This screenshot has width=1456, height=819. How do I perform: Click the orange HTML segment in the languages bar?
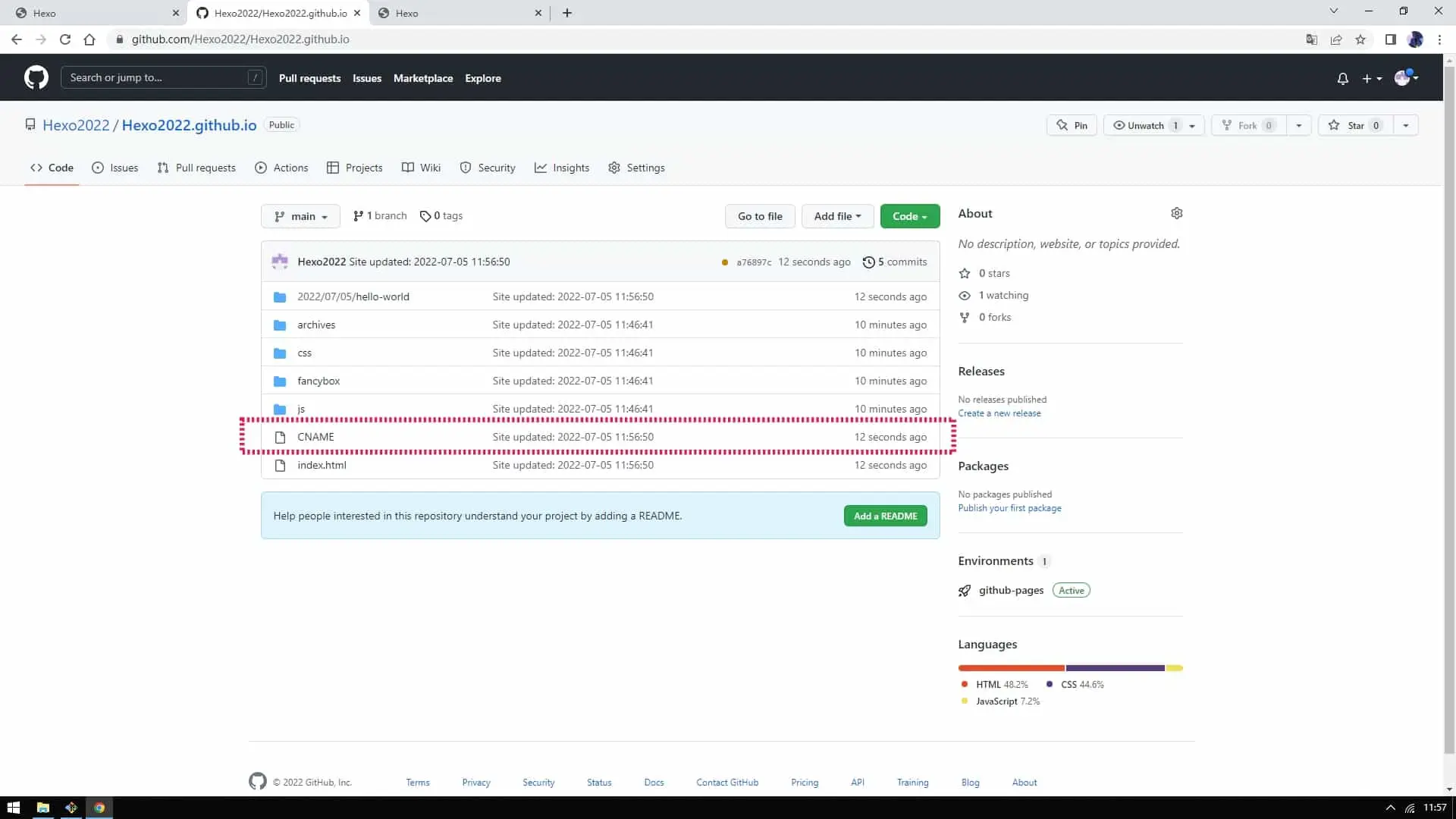point(1011,668)
